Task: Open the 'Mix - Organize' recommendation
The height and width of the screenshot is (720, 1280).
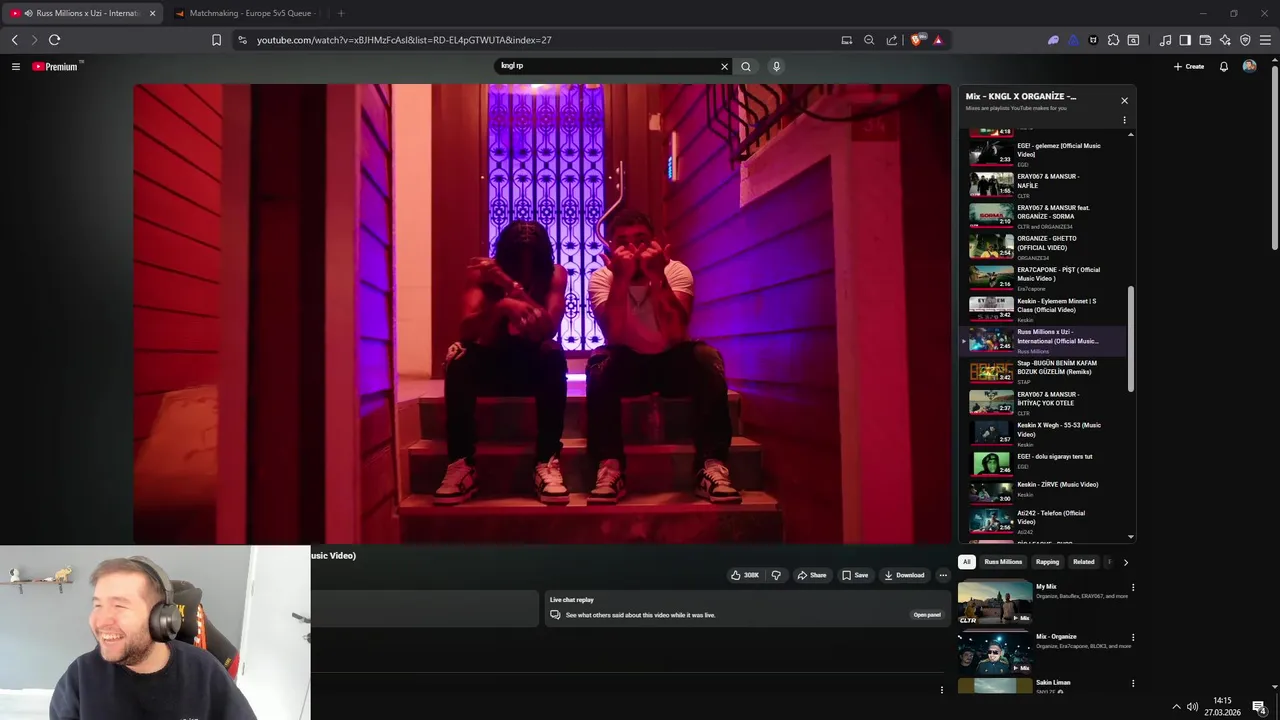Action: click(995, 652)
